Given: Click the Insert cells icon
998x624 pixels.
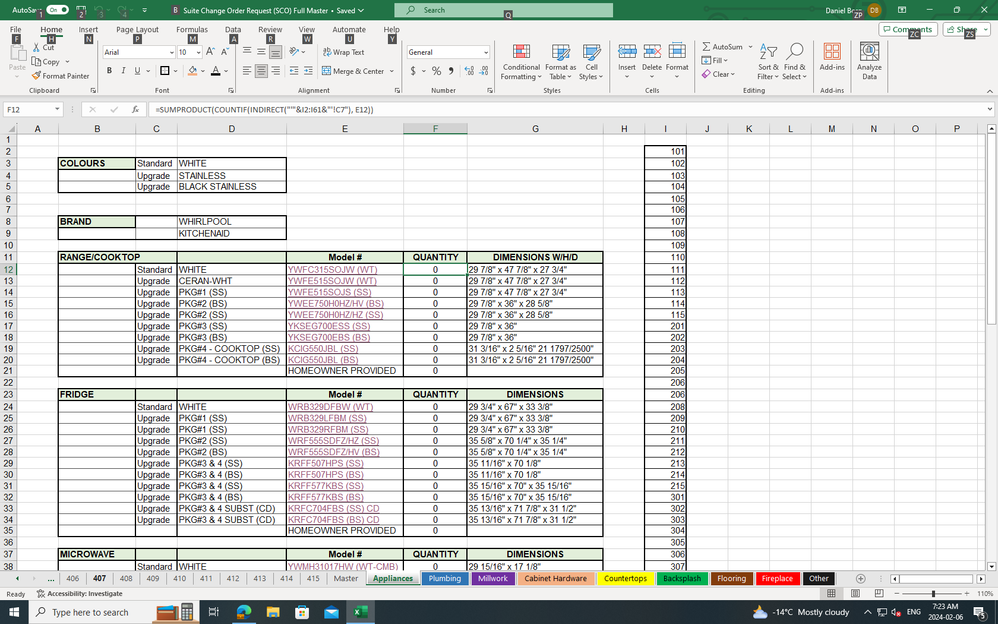Looking at the screenshot, I should pyautogui.click(x=627, y=52).
